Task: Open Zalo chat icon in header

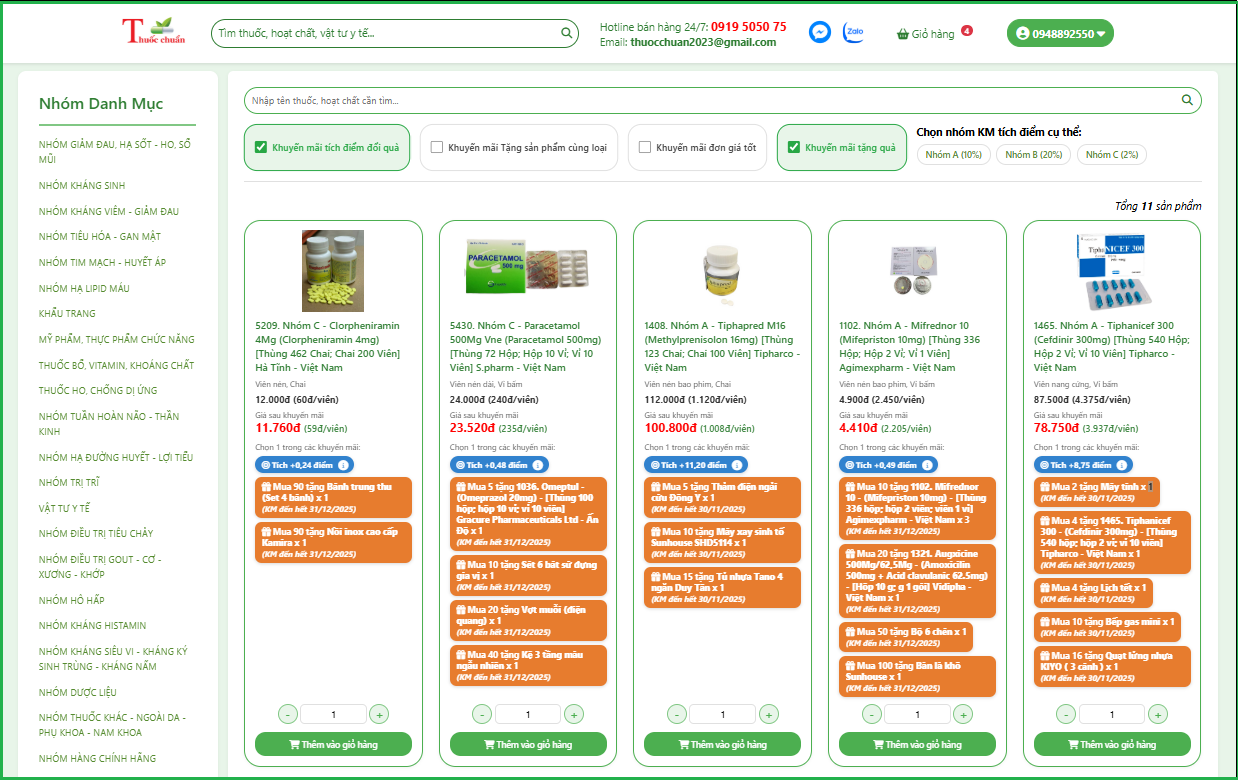Action: tap(854, 33)
